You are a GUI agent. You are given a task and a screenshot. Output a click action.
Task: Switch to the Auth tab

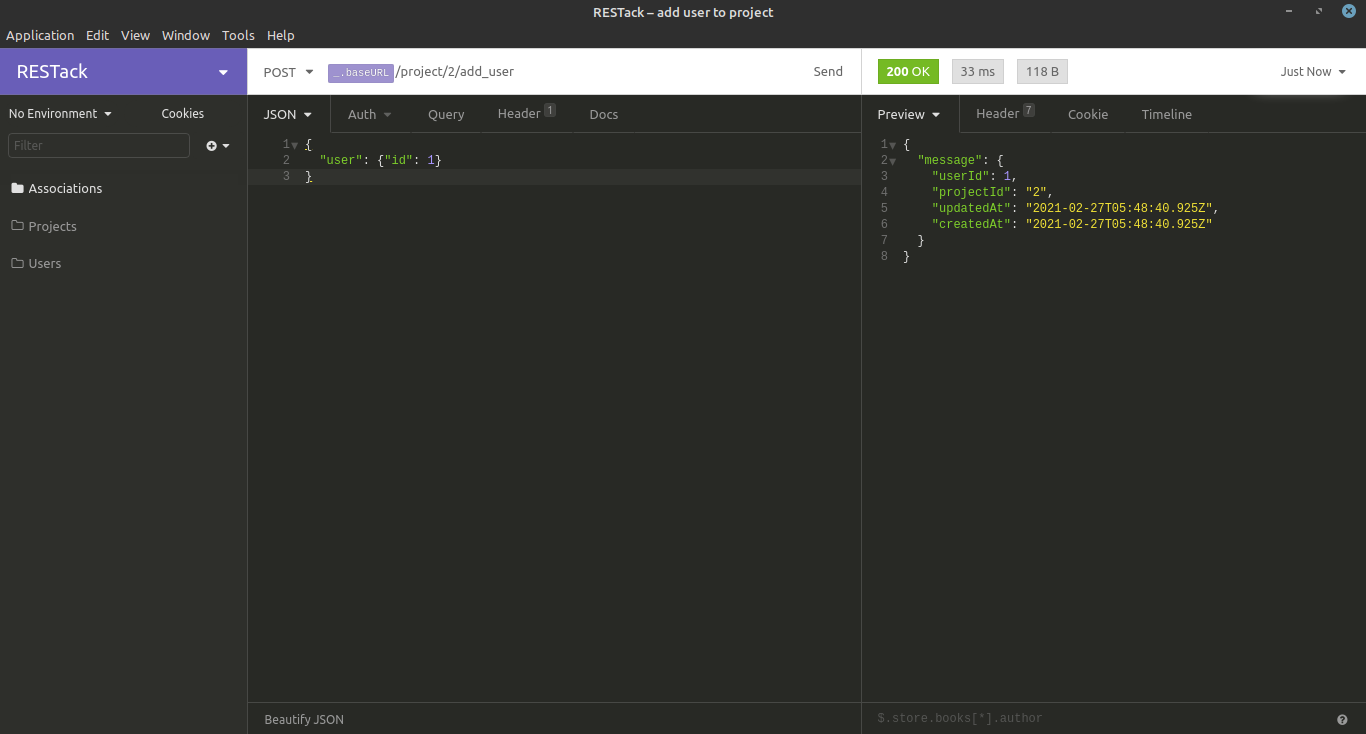tap(370, 114)
